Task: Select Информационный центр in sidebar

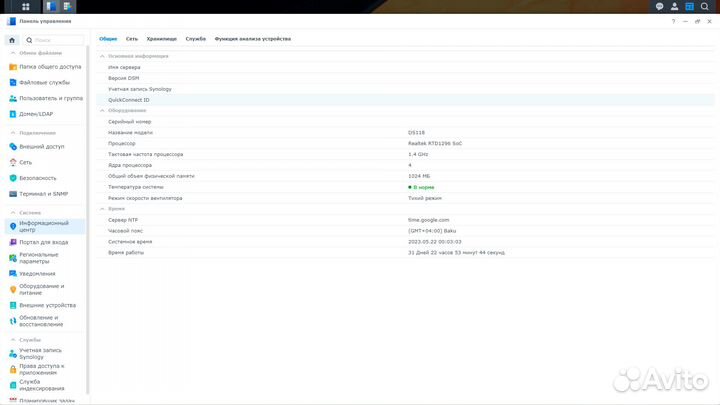Action: 45,226
